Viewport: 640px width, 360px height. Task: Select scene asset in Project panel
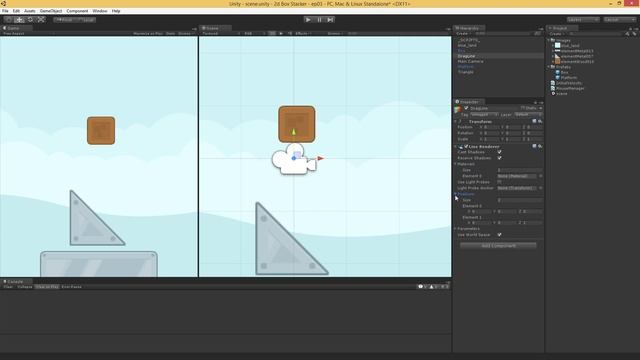click(x=562, y=93)
